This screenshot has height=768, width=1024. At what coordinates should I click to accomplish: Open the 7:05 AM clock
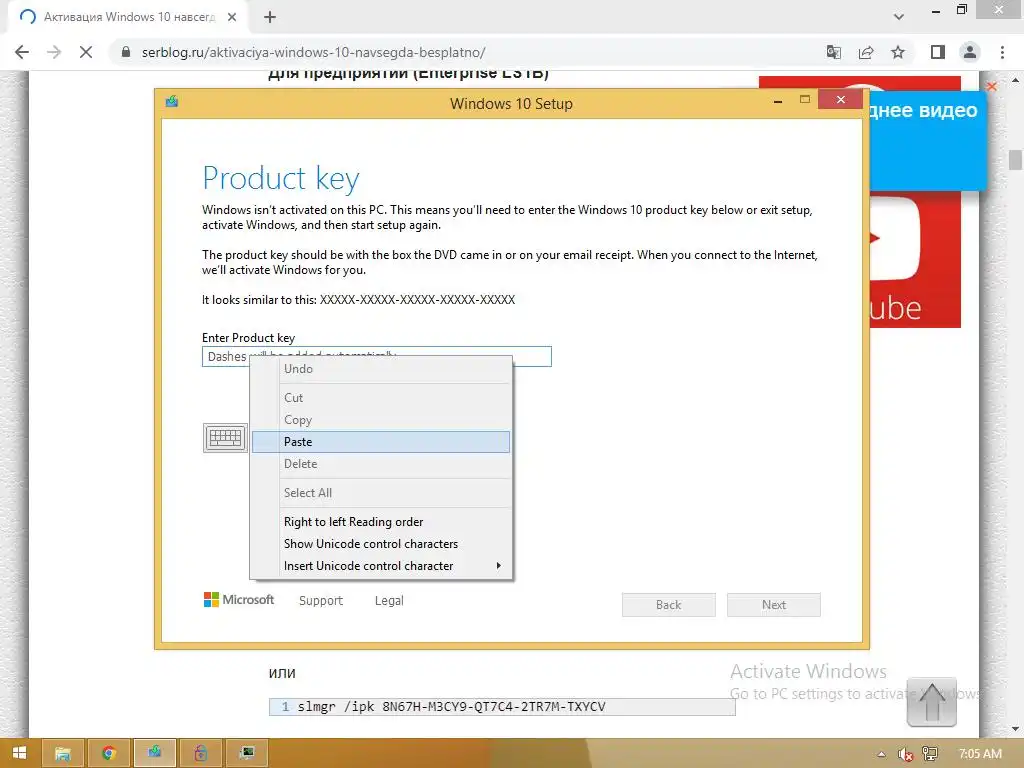point(980,754)
